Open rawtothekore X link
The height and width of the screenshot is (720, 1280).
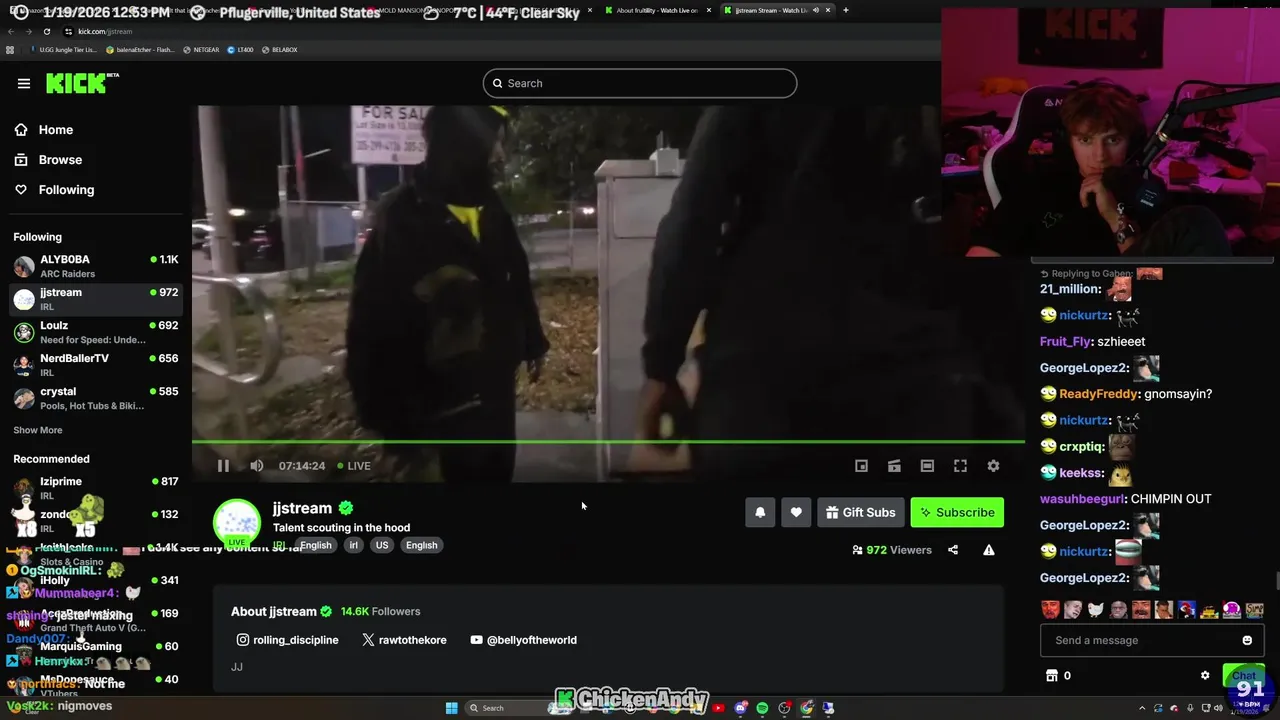click(404, 640)
